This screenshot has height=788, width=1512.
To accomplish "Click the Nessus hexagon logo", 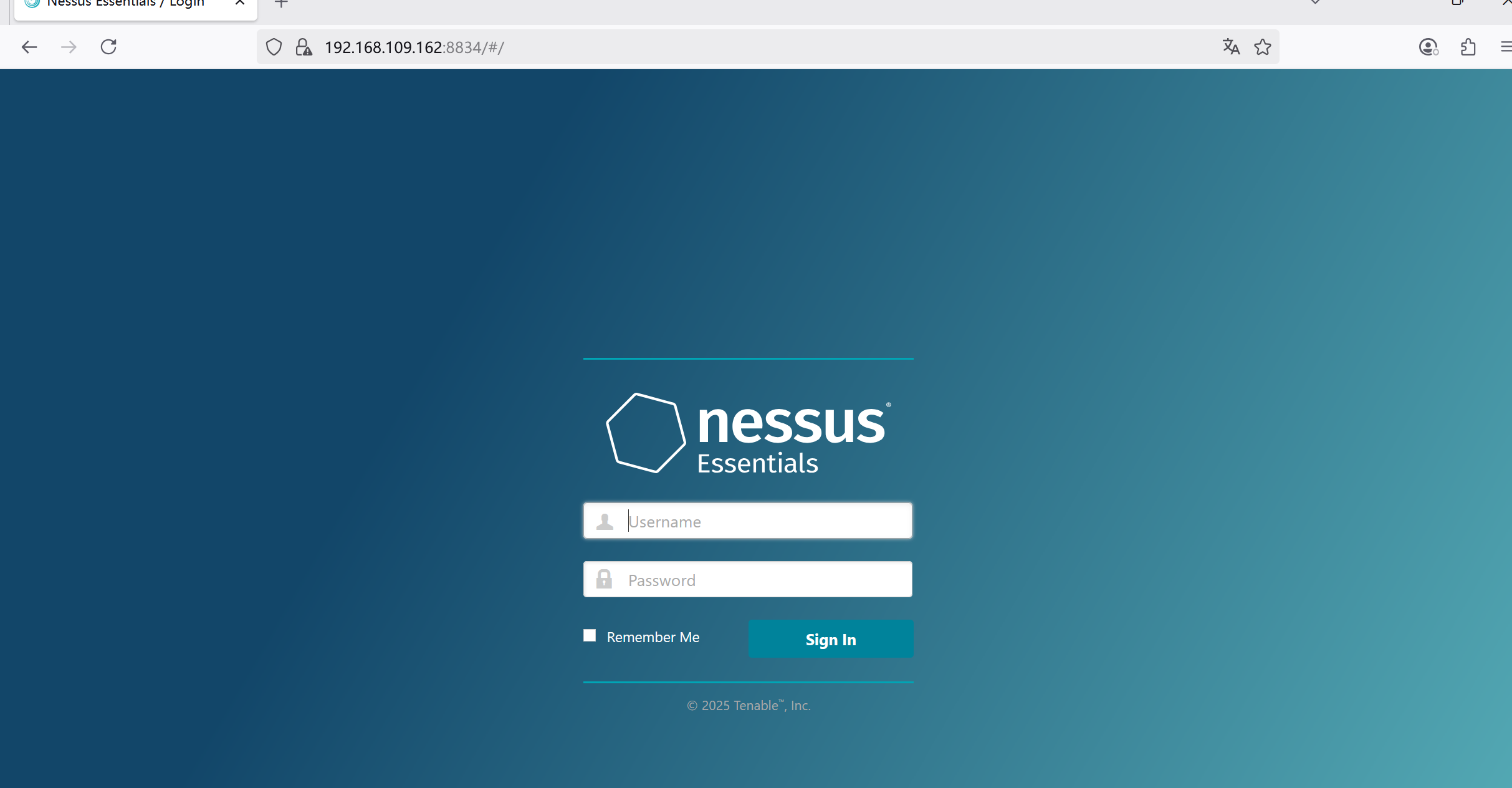I will coord(646,433).
